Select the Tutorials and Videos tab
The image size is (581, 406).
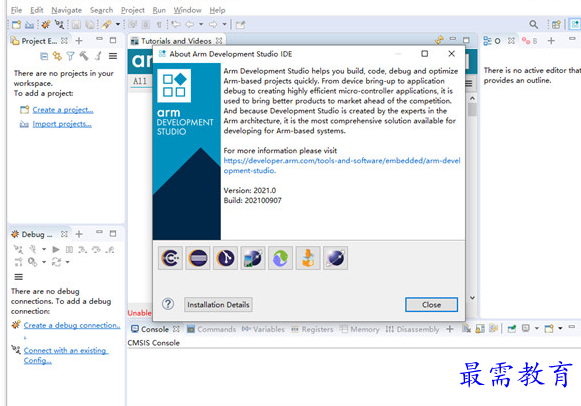point(176,41)
